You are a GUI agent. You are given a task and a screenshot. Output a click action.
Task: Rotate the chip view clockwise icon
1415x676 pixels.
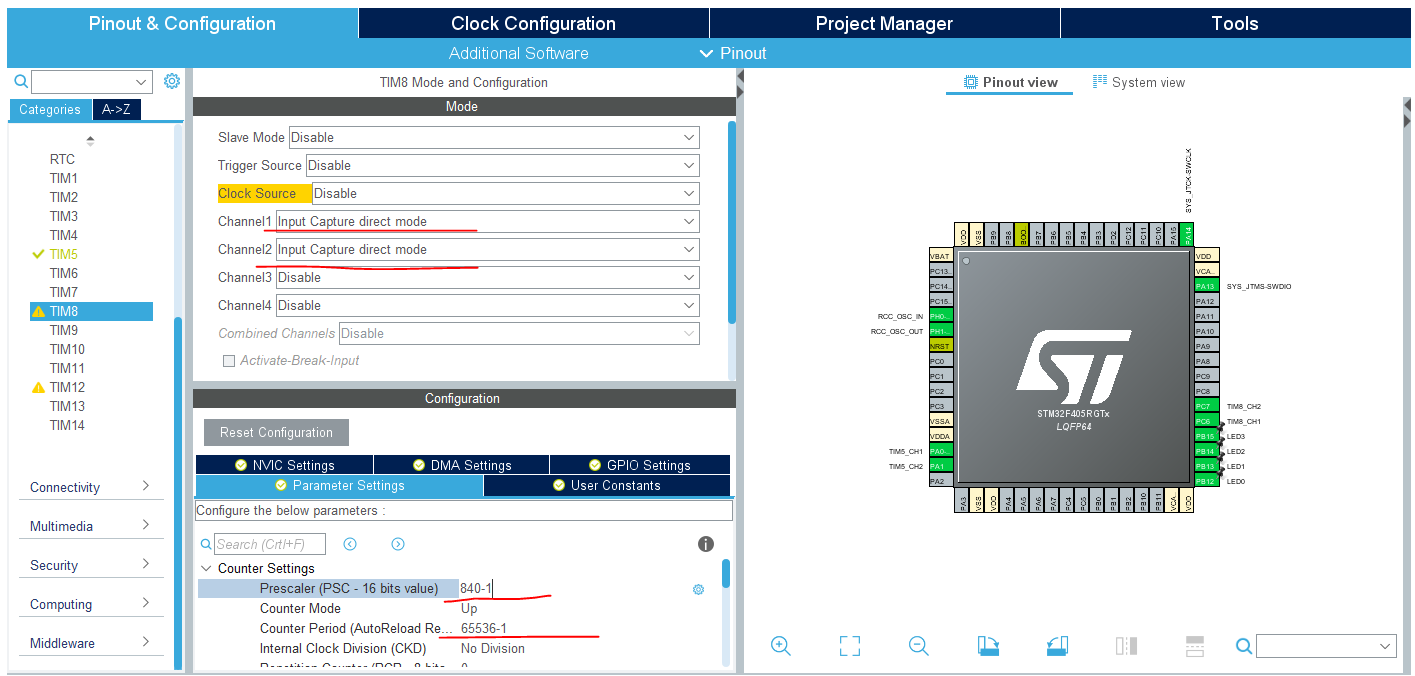pyautogui.click(x=988, y=645)
